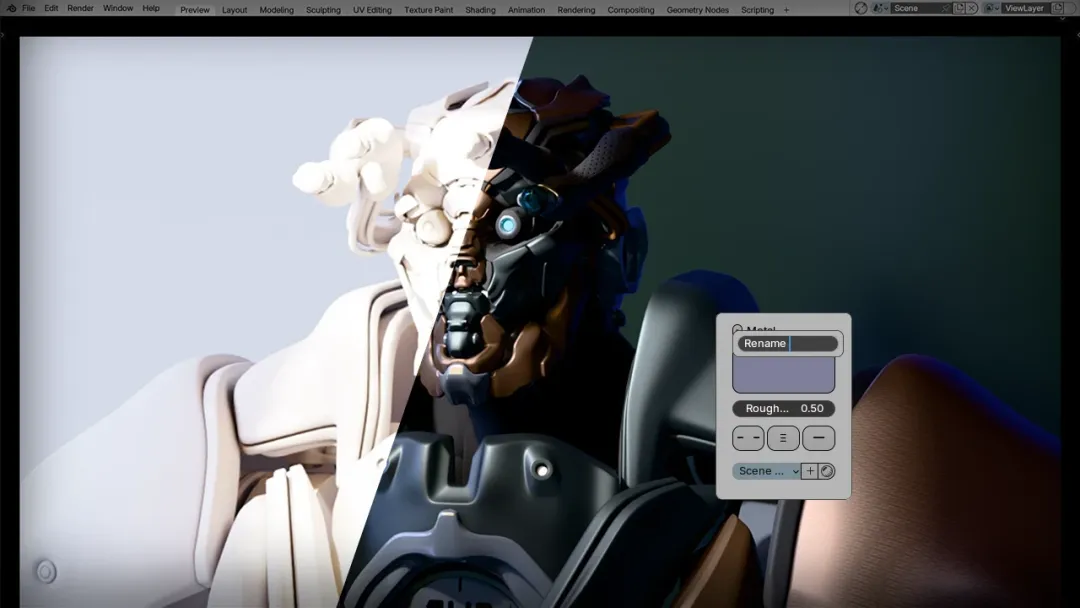Open the File menu
Screen dimensions: 1080x608
point(28,8)
